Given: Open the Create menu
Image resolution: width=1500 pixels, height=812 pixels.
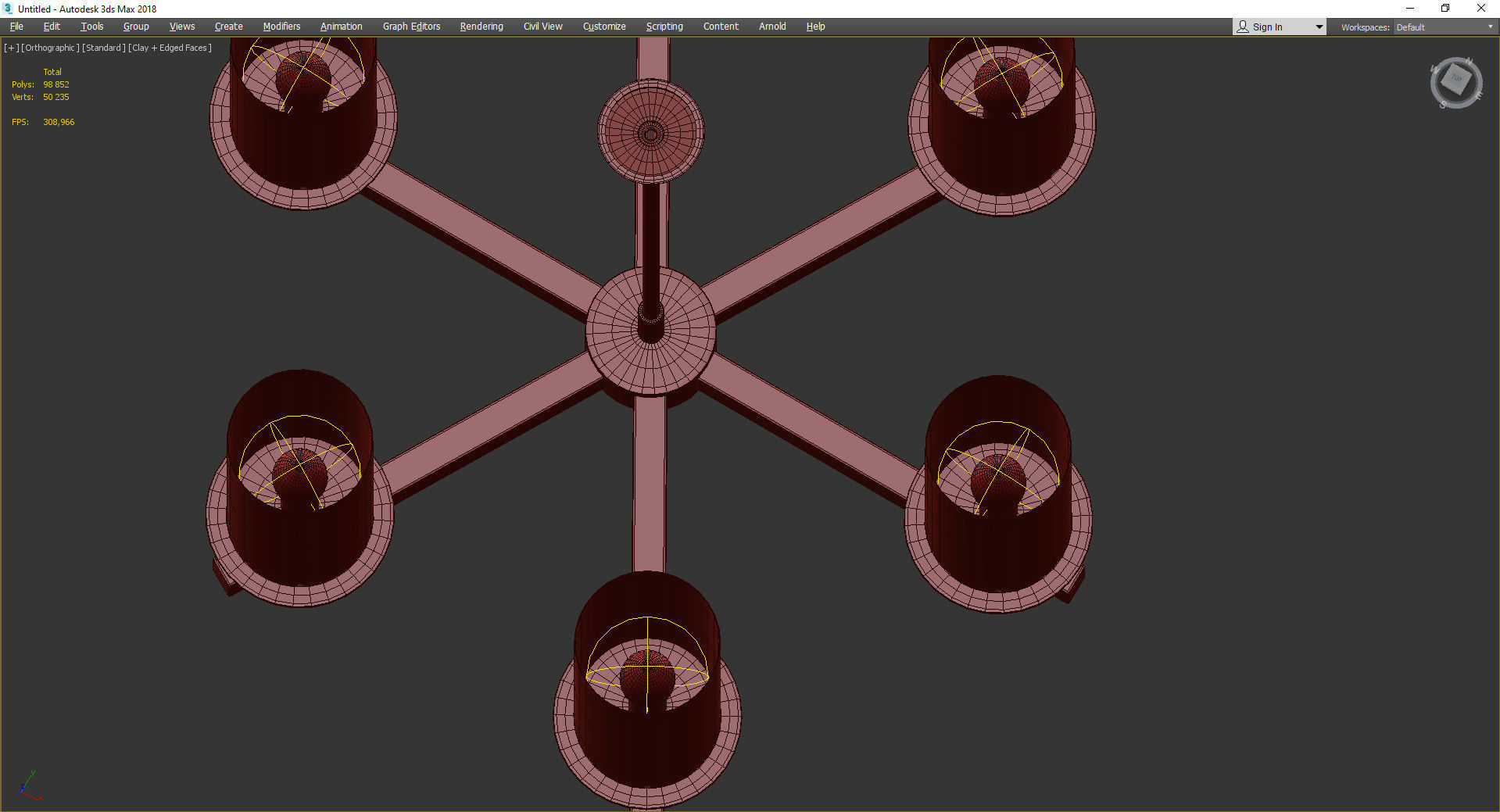Looking at the screenshot, I should [229, 27].
